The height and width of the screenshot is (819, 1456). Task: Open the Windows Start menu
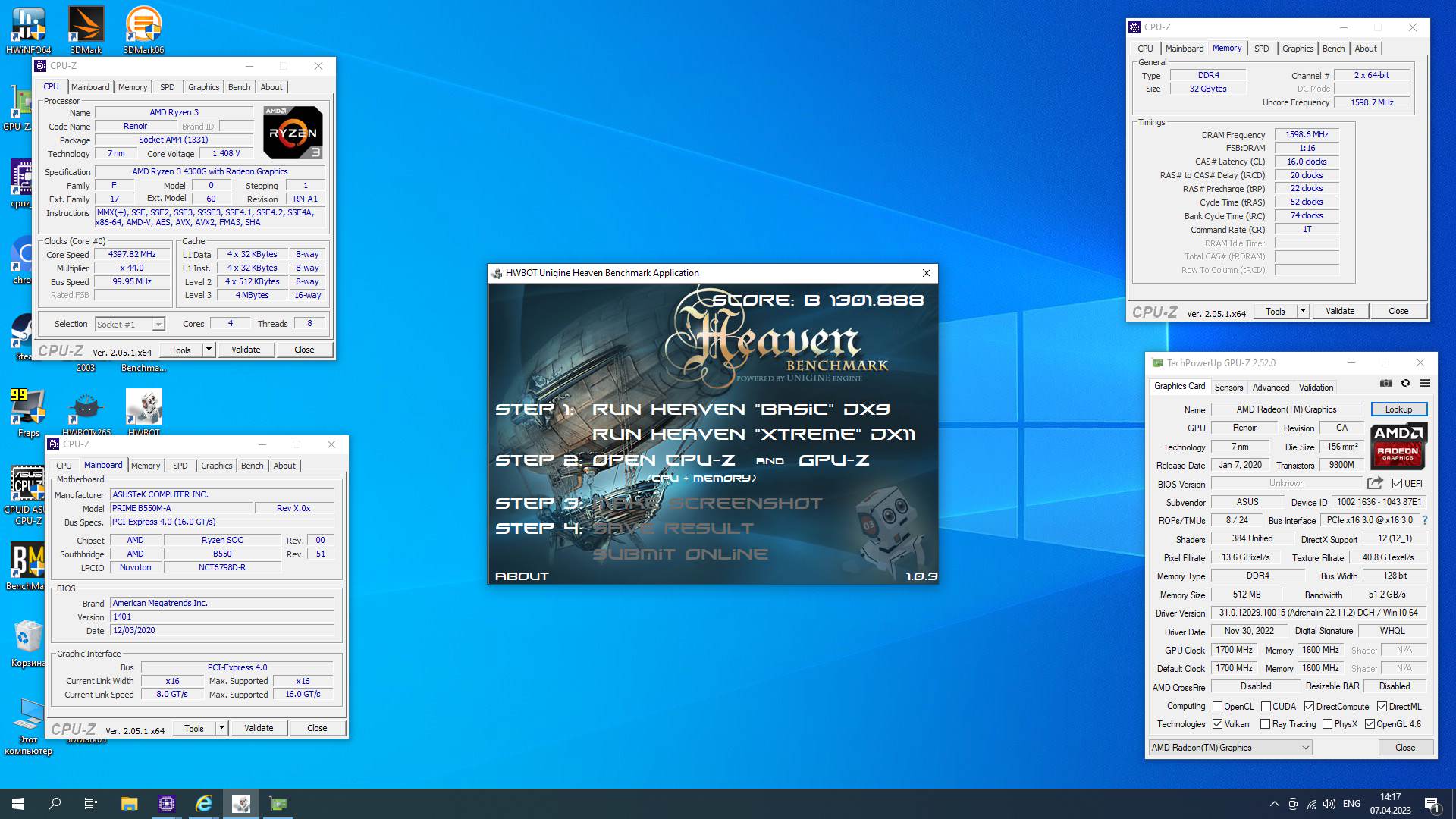(18, 804)
